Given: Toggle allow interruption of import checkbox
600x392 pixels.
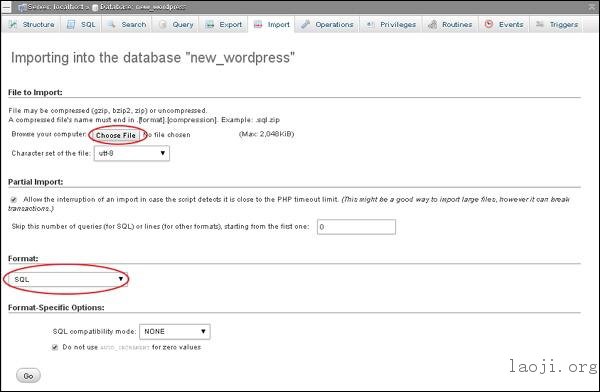Looking at the screenshot, I should [x=14, y=200].
